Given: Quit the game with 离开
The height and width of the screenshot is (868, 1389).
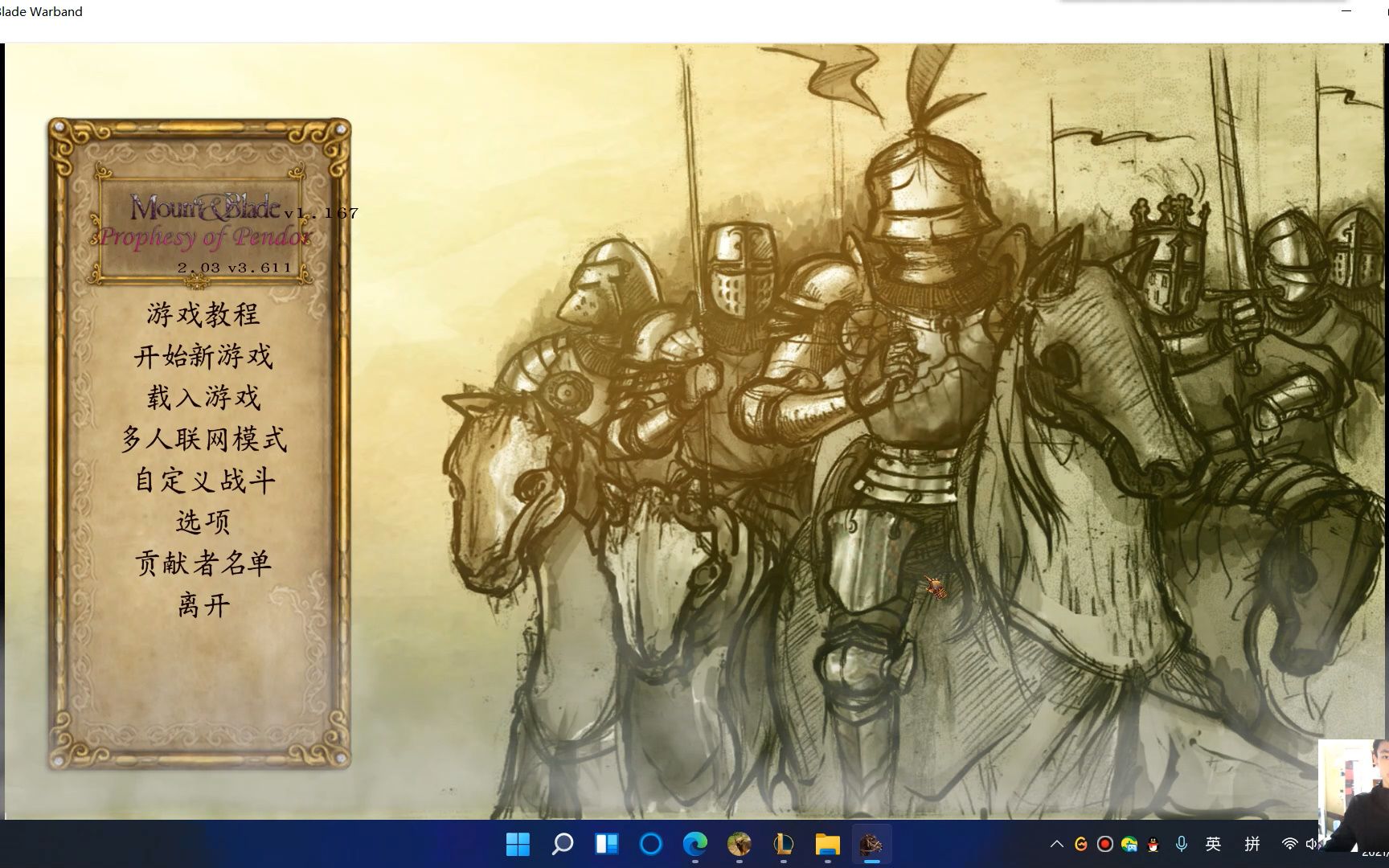Looking at the screenshot, I should pyautogui.click(x=203, y=605).
